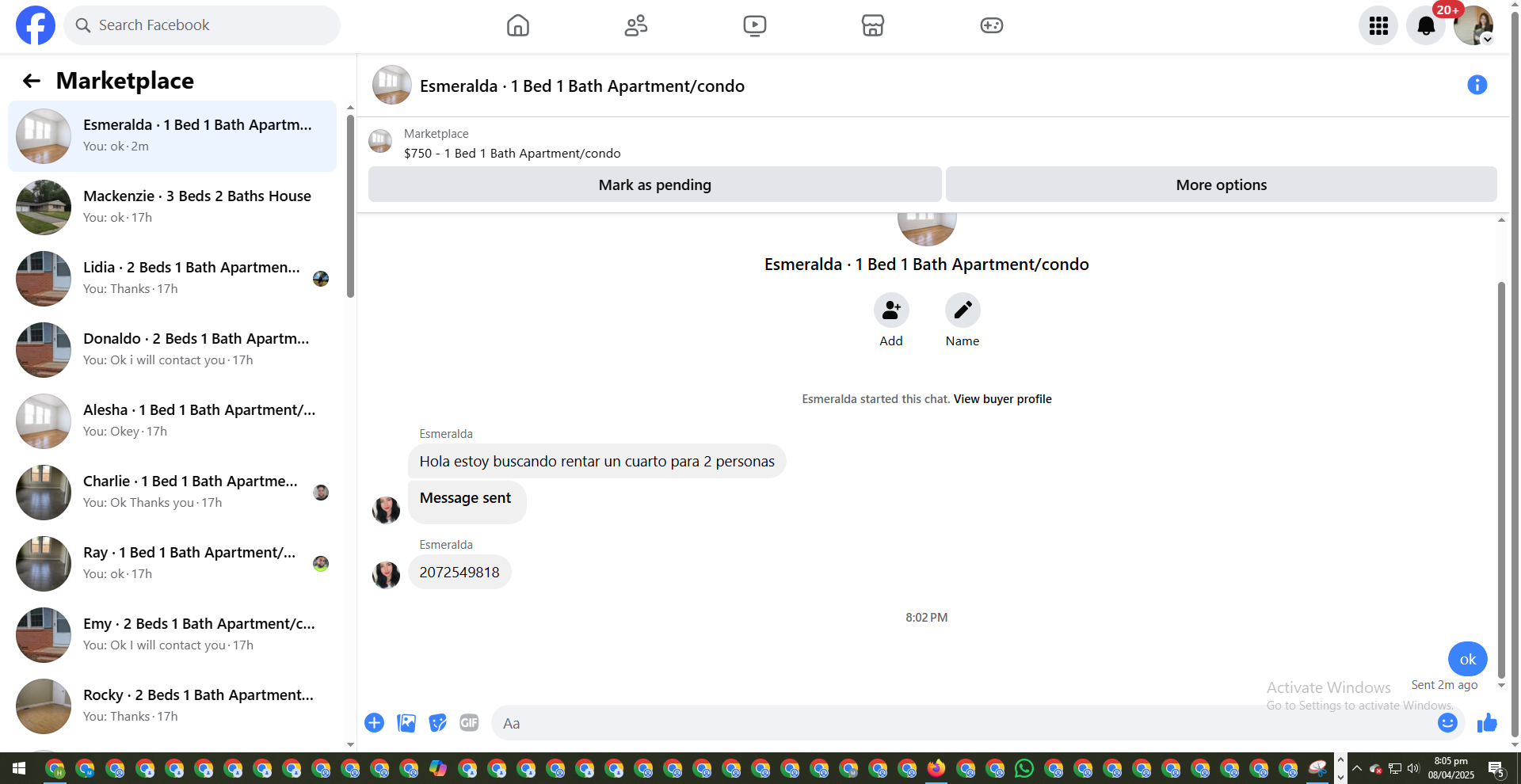
Task: Attach a photo with the image icon
Action: click(406, 722)
